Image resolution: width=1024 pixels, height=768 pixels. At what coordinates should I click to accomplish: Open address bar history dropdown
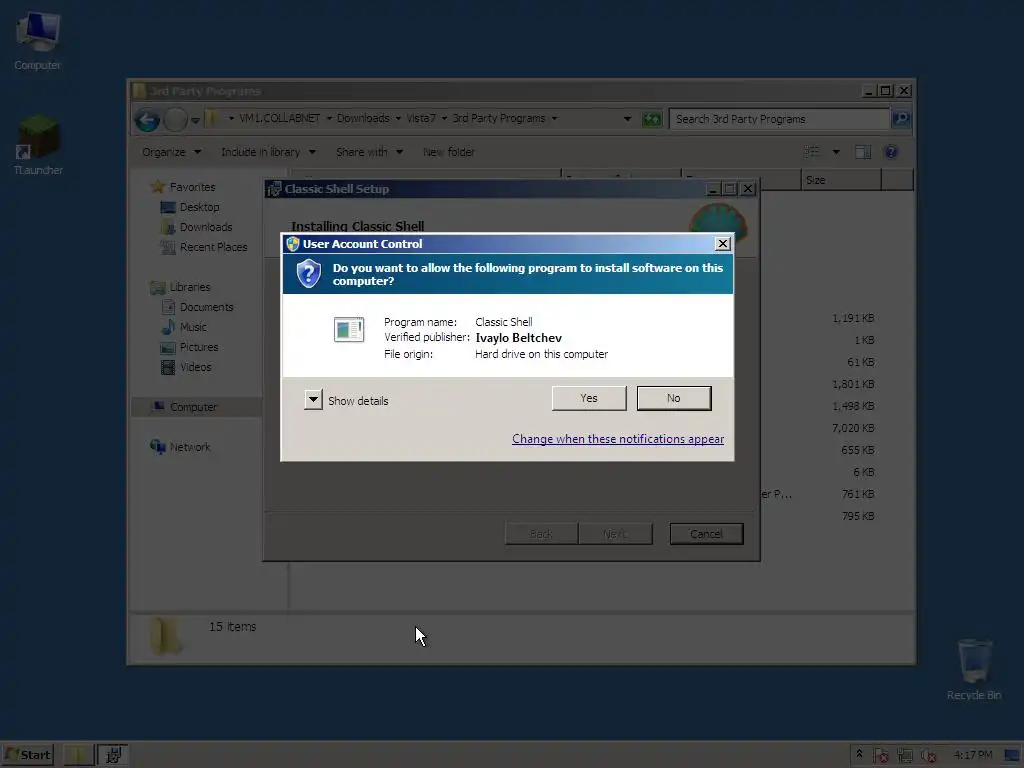[627, 119]
